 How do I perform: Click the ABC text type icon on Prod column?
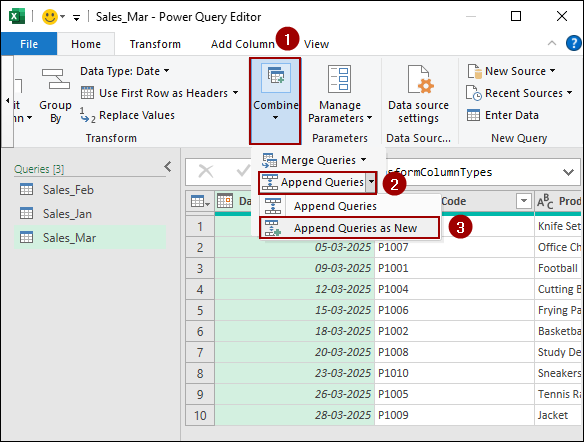(545, 201)
